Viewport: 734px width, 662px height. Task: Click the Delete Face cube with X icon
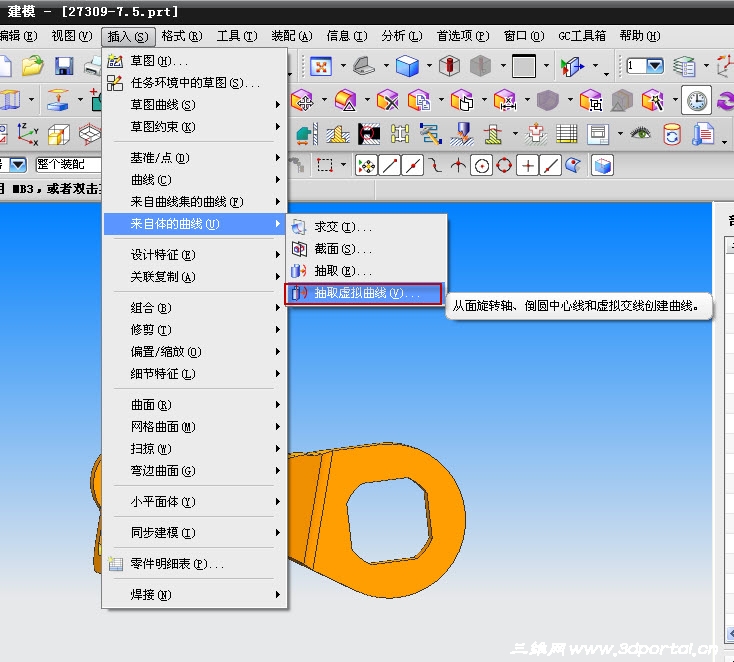coord(388,100)
